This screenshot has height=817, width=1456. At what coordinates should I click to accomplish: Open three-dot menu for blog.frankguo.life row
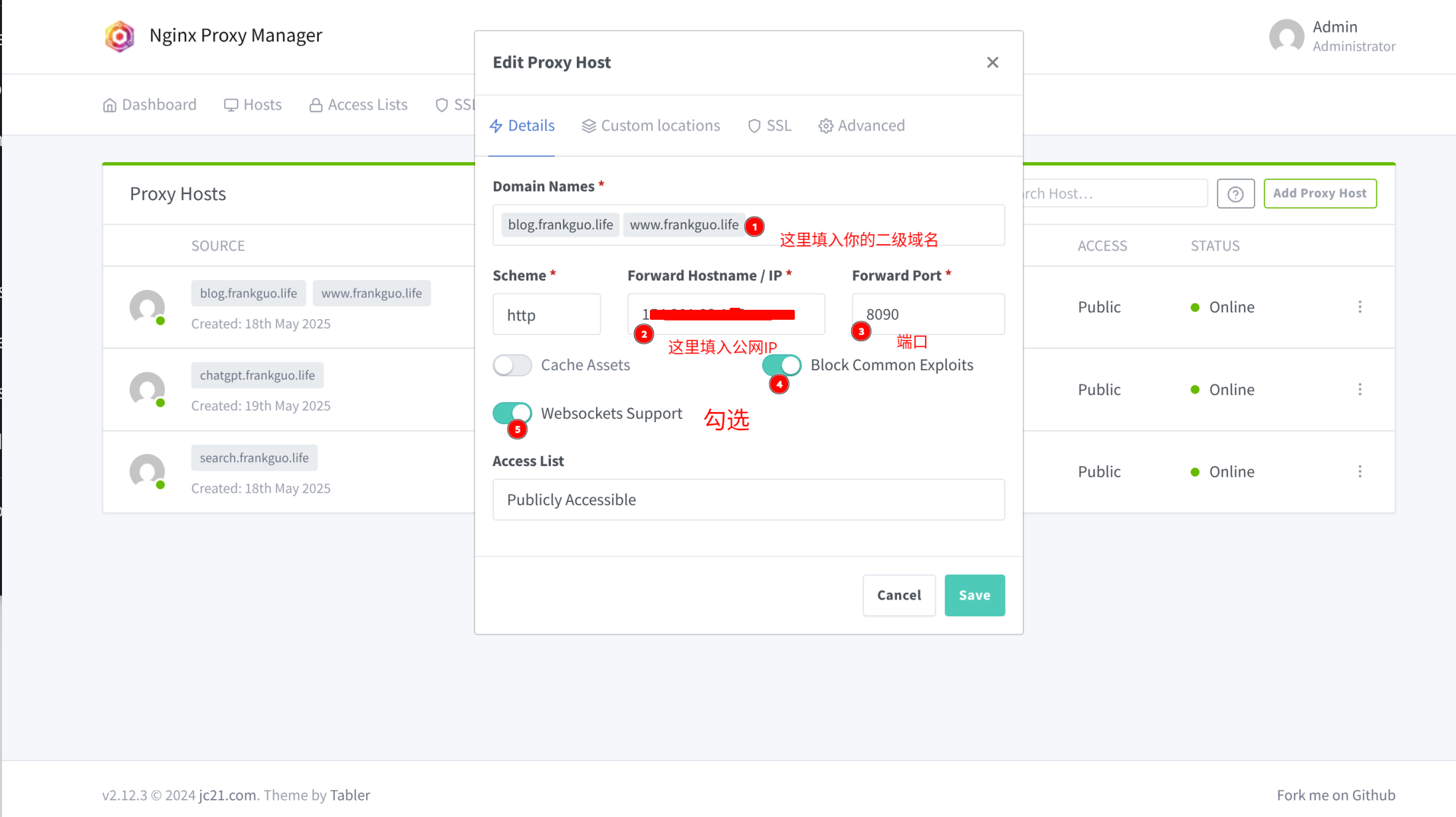tap(1360, 307)
